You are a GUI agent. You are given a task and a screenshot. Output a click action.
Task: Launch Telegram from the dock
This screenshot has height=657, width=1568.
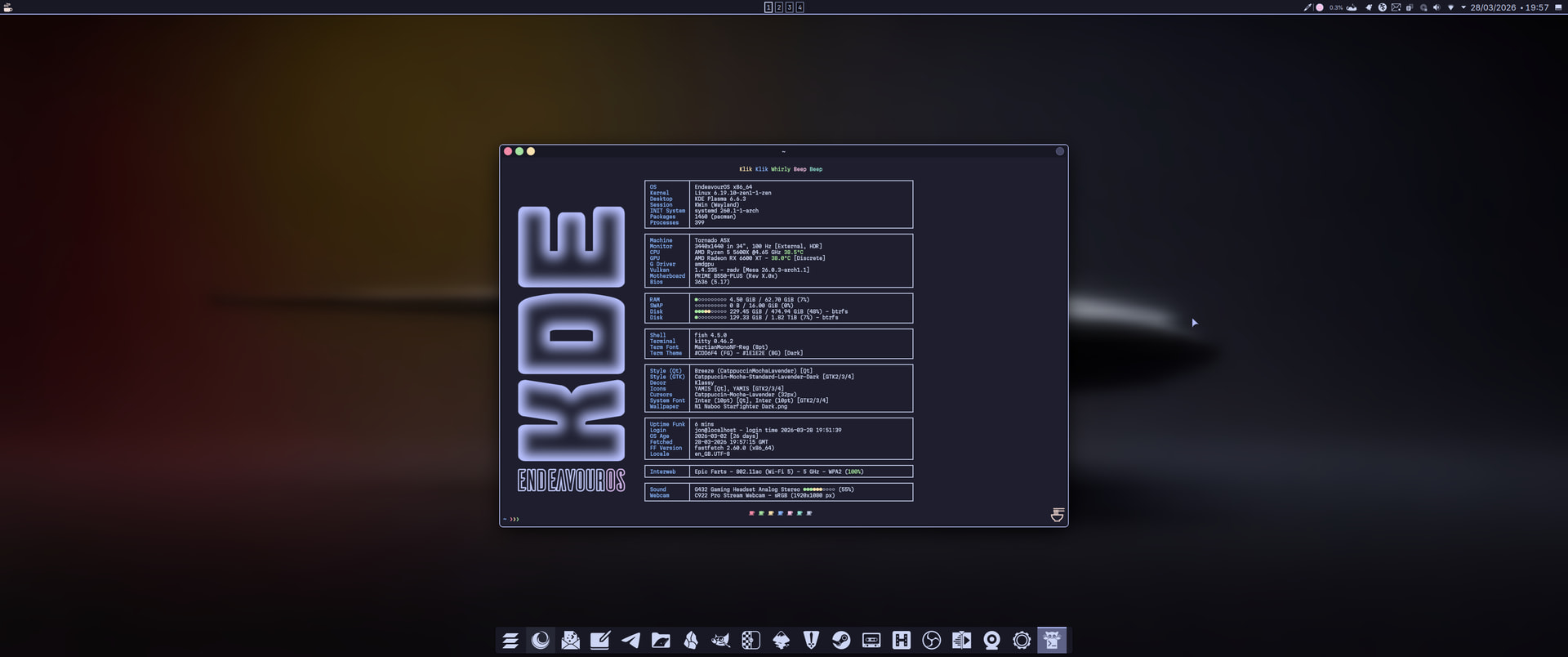tap(630, 641)
